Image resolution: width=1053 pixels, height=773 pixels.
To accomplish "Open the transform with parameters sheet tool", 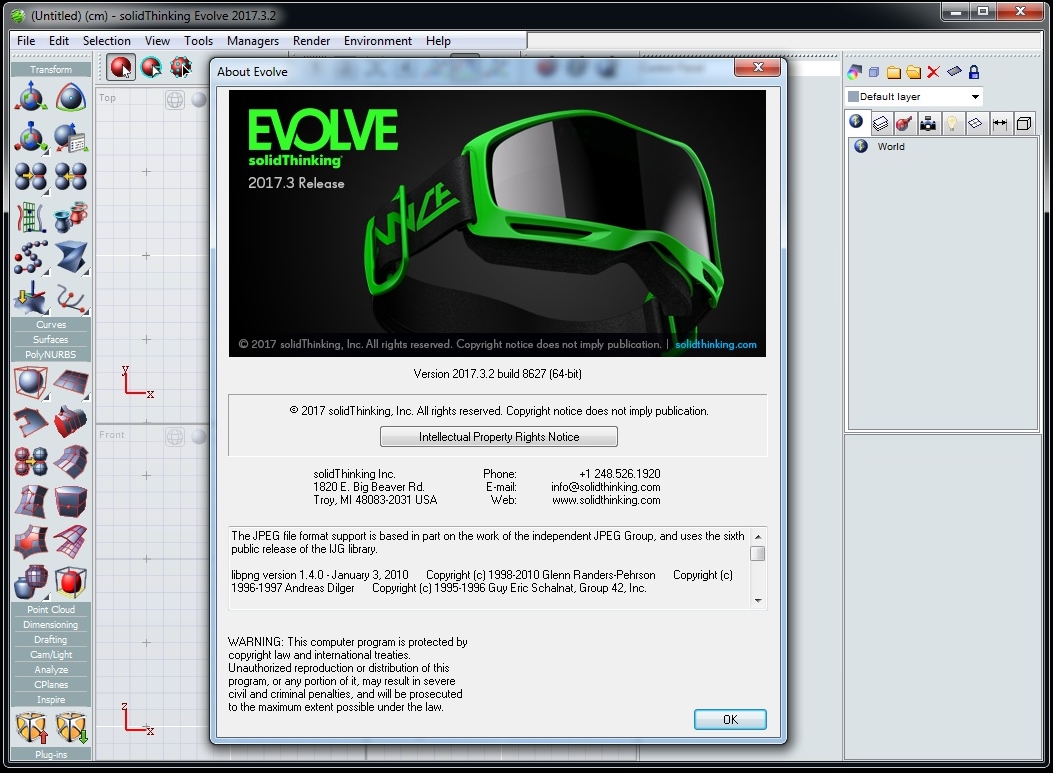I will point(71,138).
